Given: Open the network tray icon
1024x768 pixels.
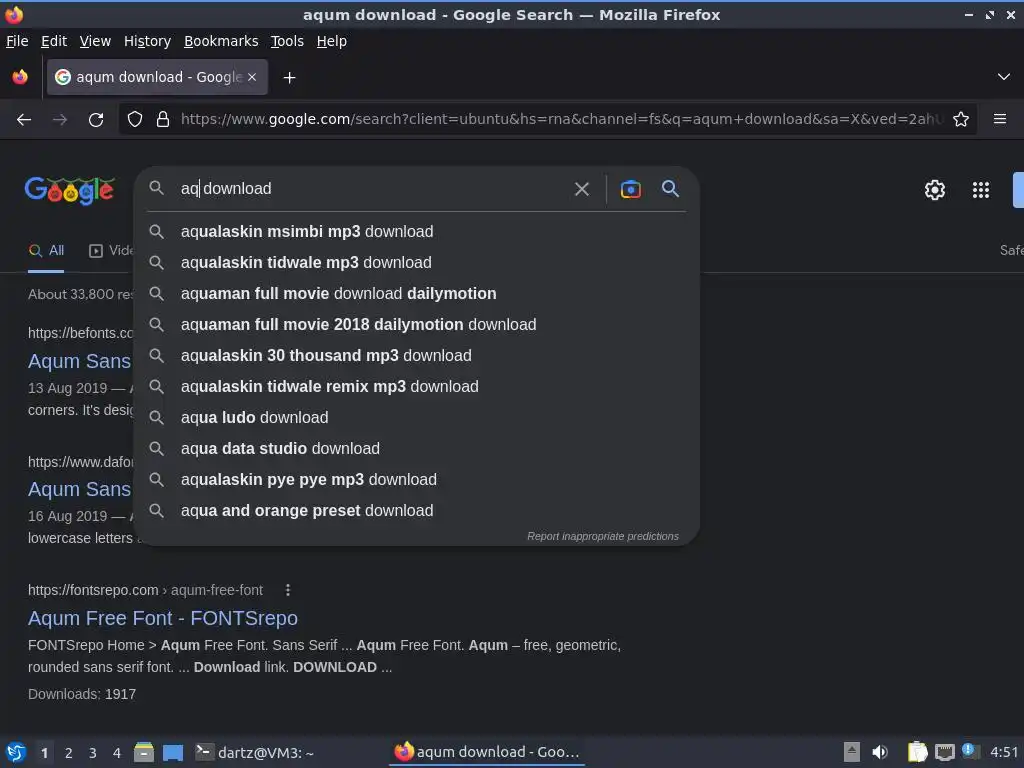Looking at the screenshot, I should pyautogui.click(x=944, y=752).
